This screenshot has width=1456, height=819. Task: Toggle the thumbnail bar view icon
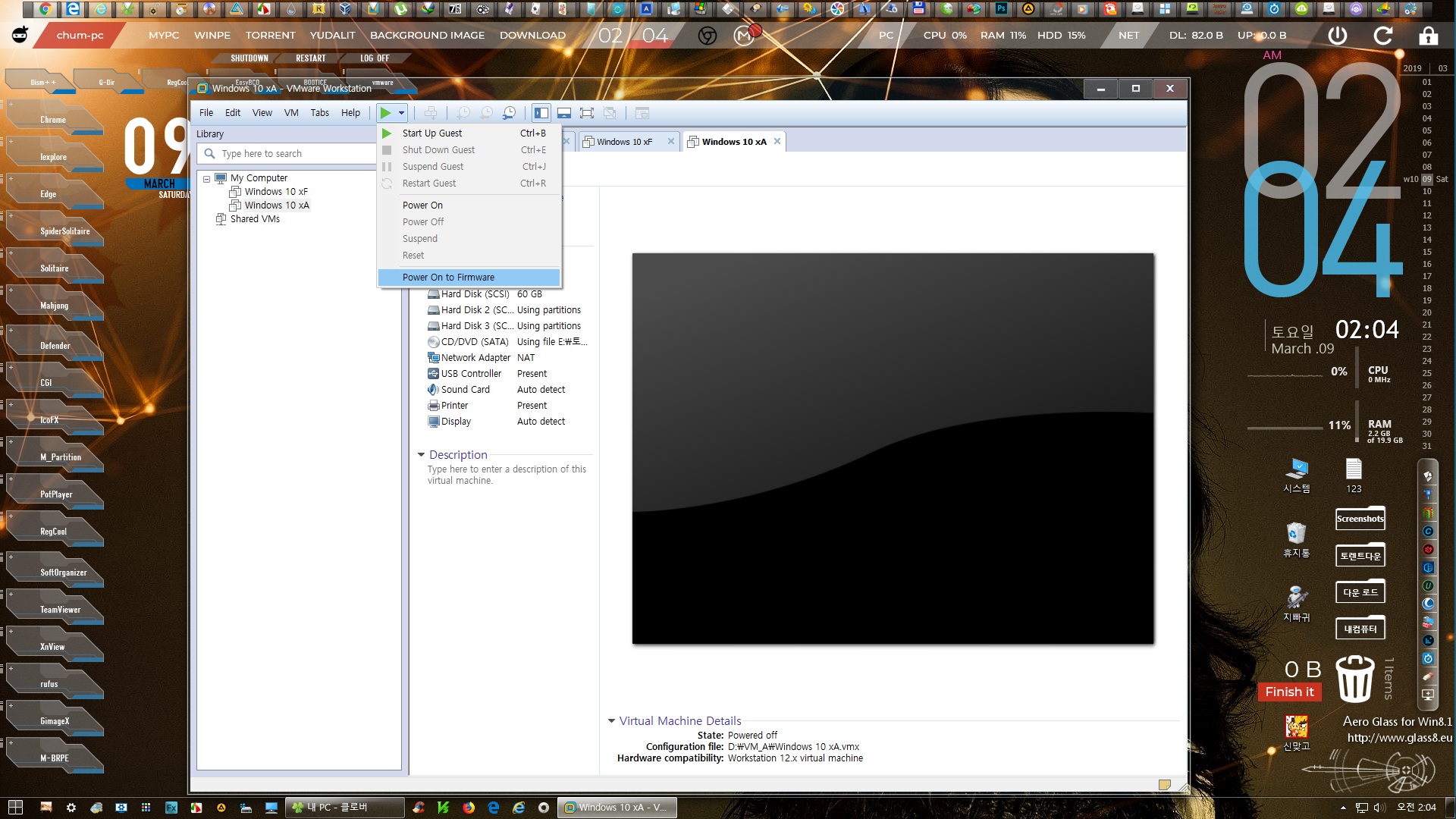tap(564, 113)
